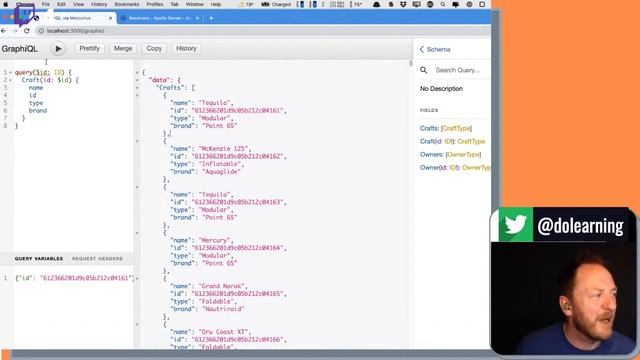The height and width of the screenshot is (360, 640).
Task: Click "McKenzie 125" value in results
Action: pyautogui.click(x=225, y=149)
